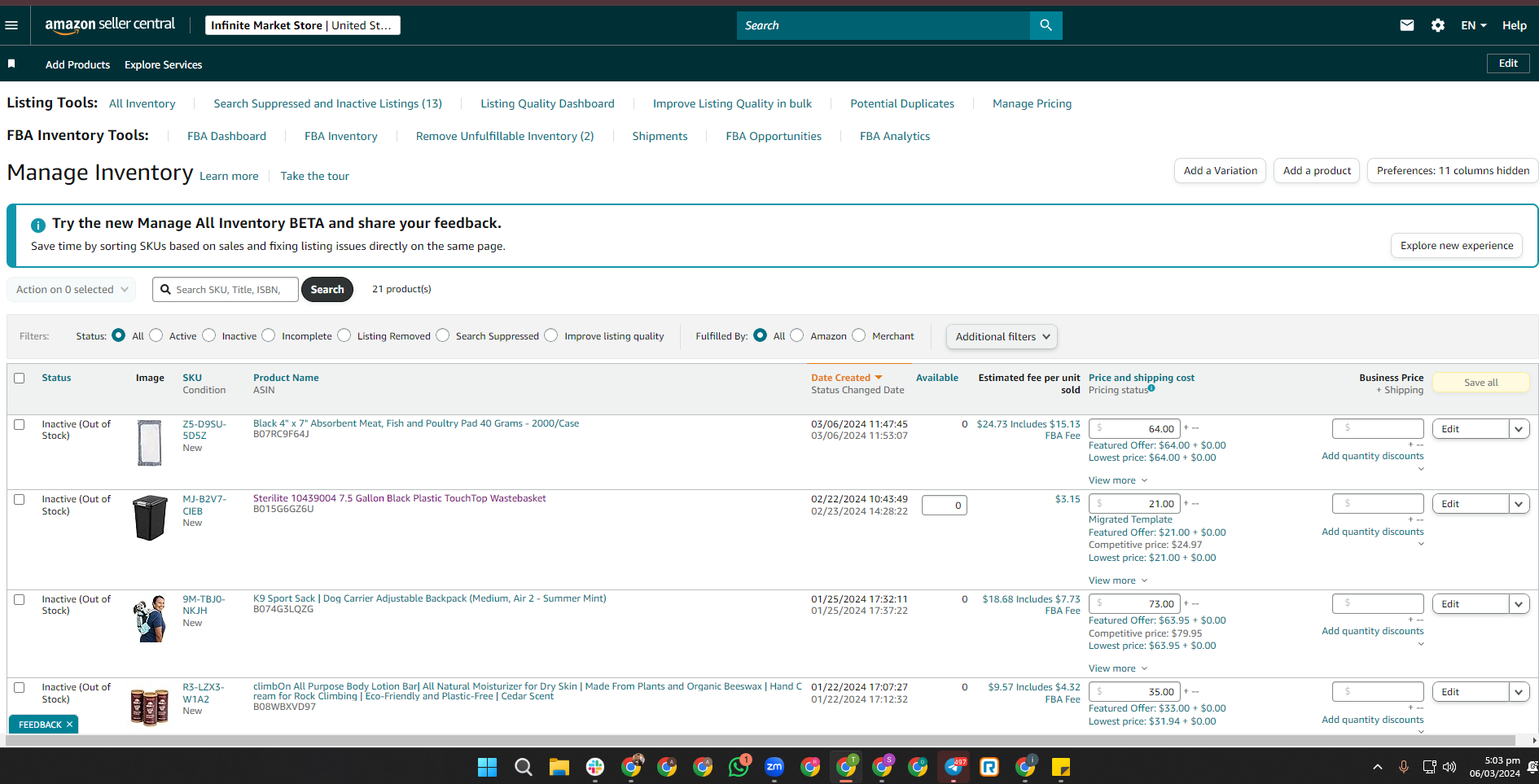
Task: Open the All Inventory listing tool
Action: point(142,103)
